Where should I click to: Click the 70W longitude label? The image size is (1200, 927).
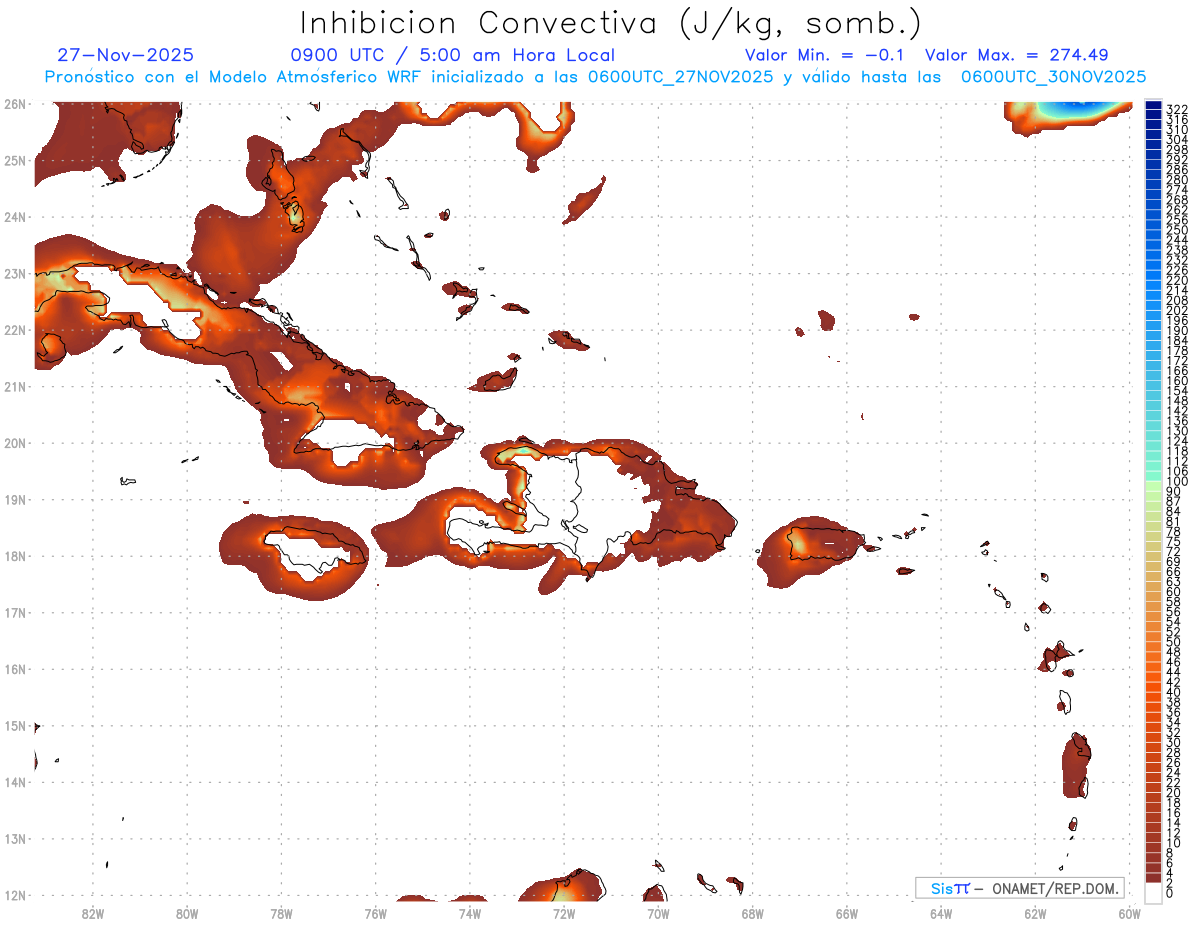658,914
